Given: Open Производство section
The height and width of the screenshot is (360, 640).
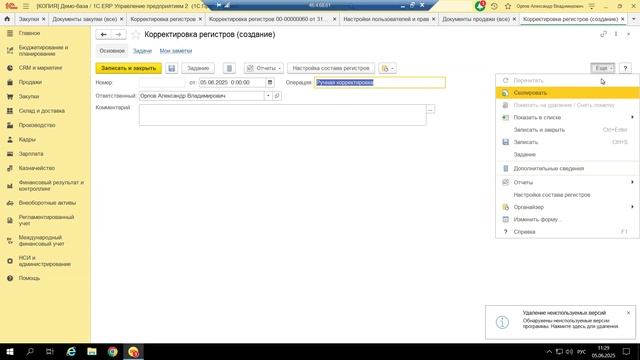Looking at the screenshot, I should pyautogui.click(x=37, y=125).
